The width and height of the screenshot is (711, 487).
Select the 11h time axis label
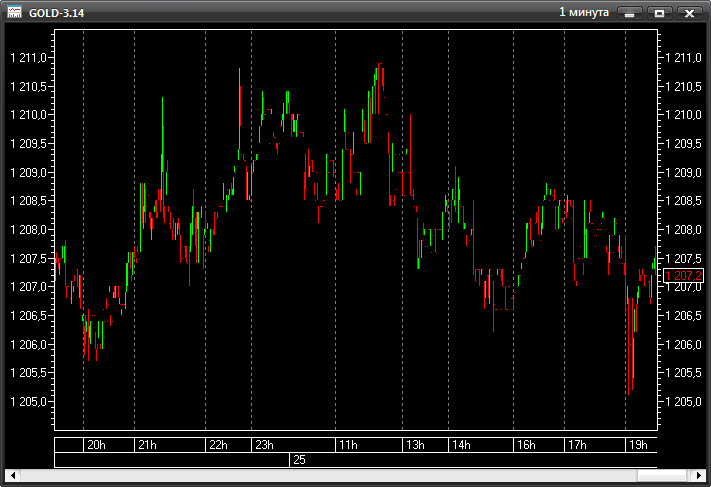point(348,445)
